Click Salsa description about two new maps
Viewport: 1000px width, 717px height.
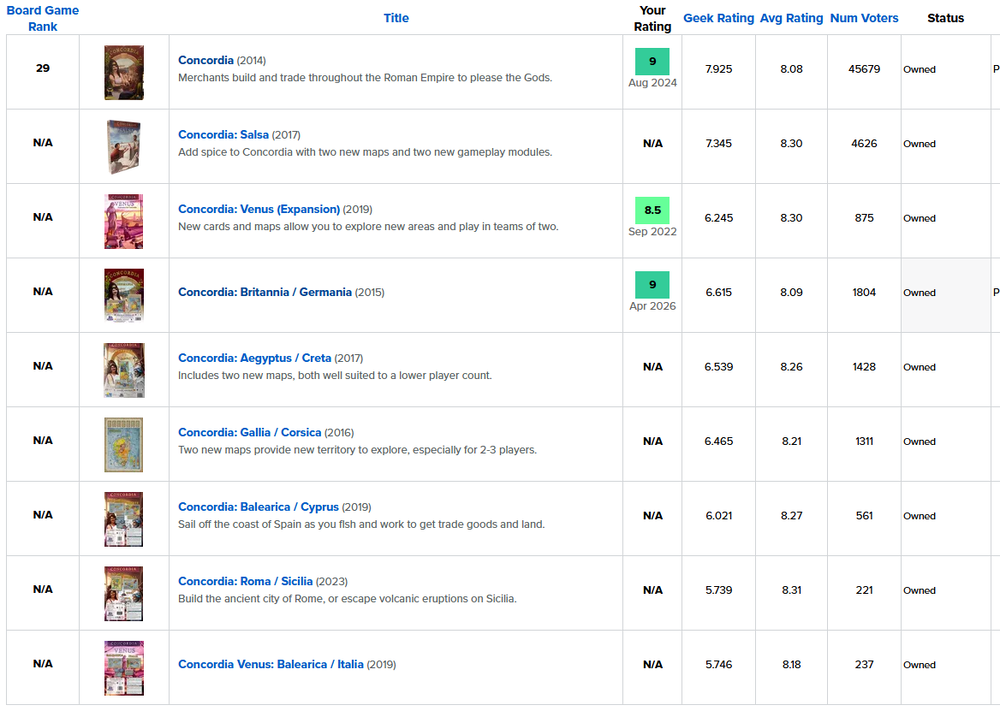point(365,152)
